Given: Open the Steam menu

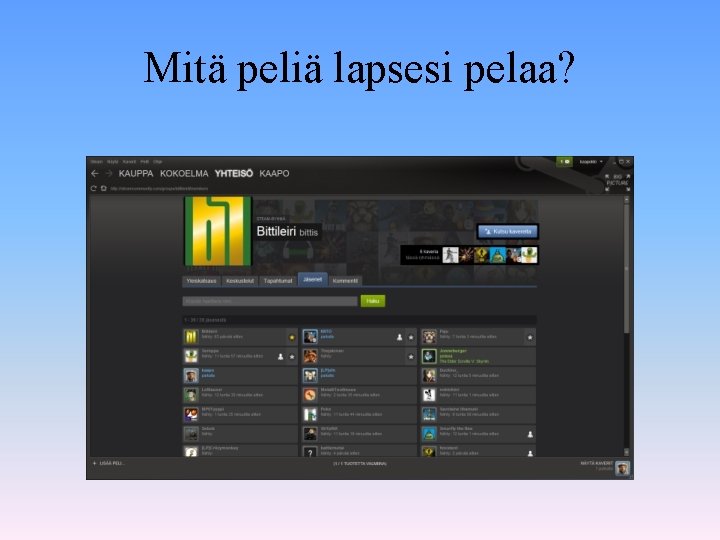Looking at the screenshot, I should 96,162.
